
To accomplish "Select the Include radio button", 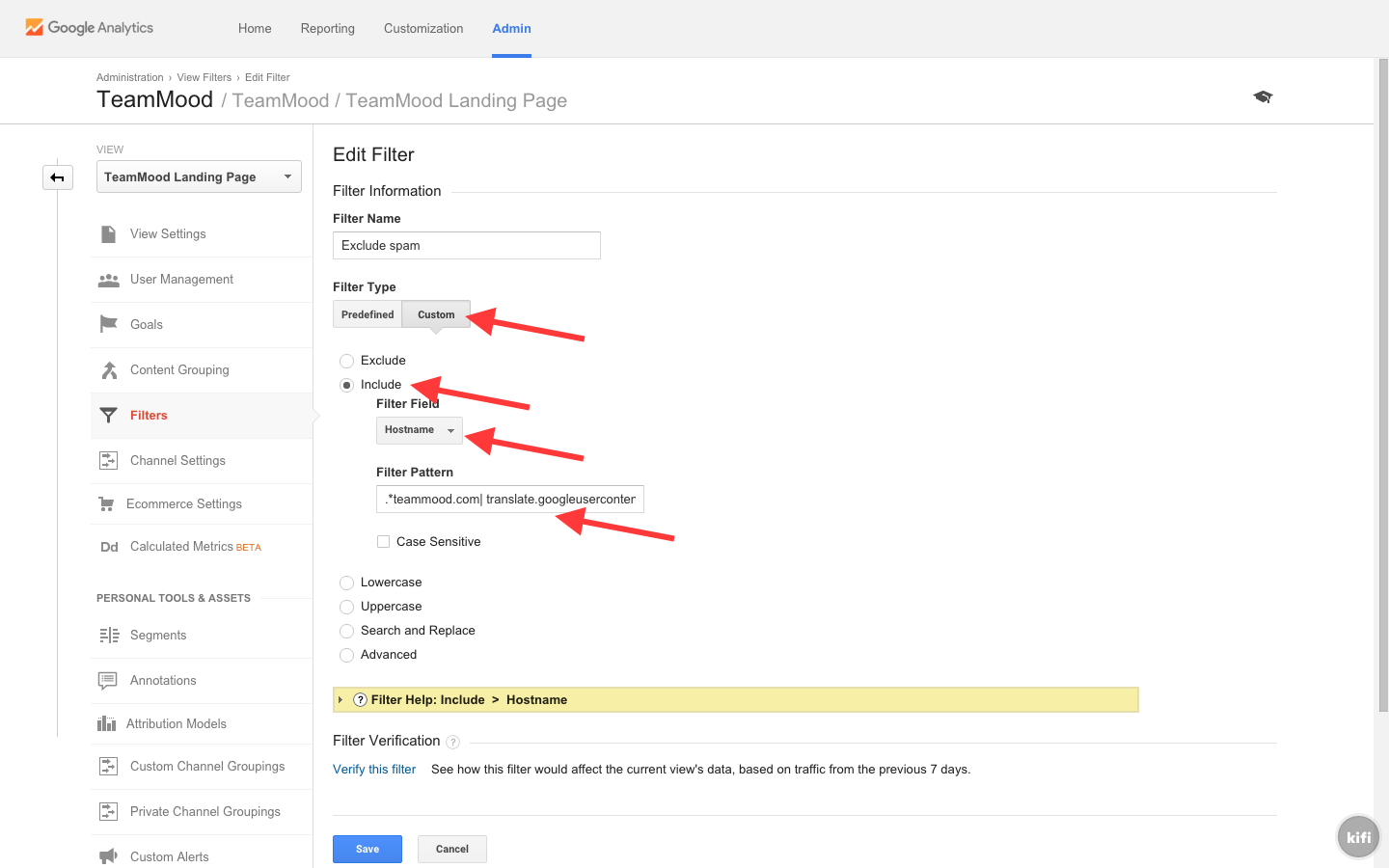I will [346, 385].
